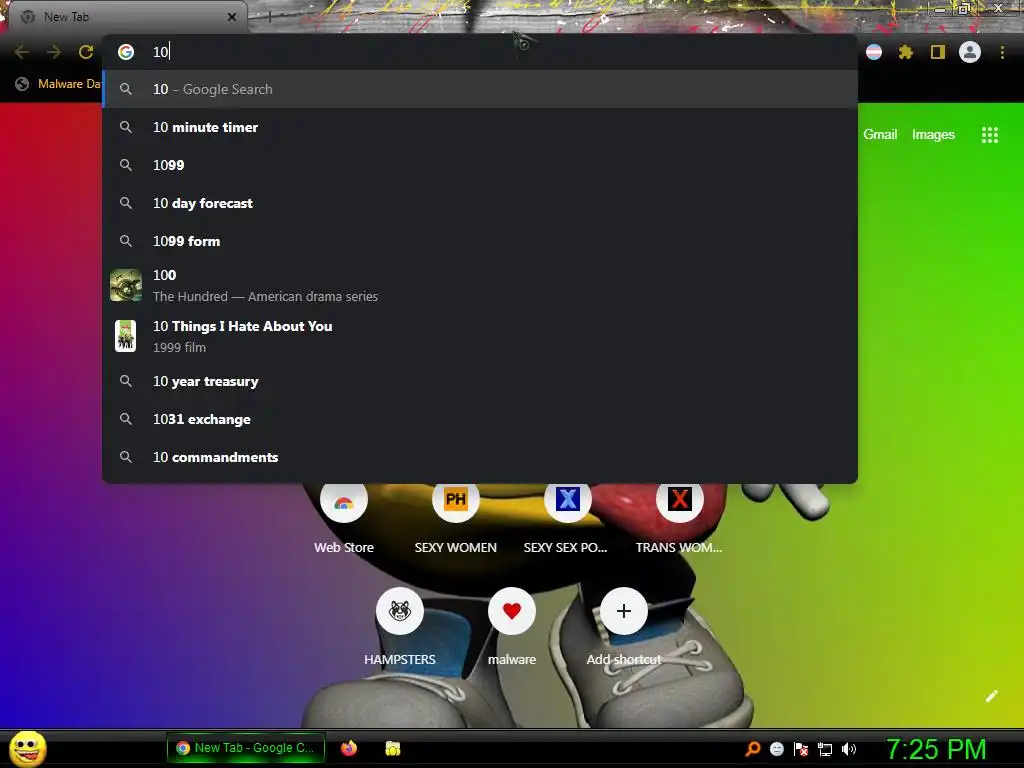Click the Add shortcut plus icon
This screenshot has width=1024, height=768.
[624, 611]
